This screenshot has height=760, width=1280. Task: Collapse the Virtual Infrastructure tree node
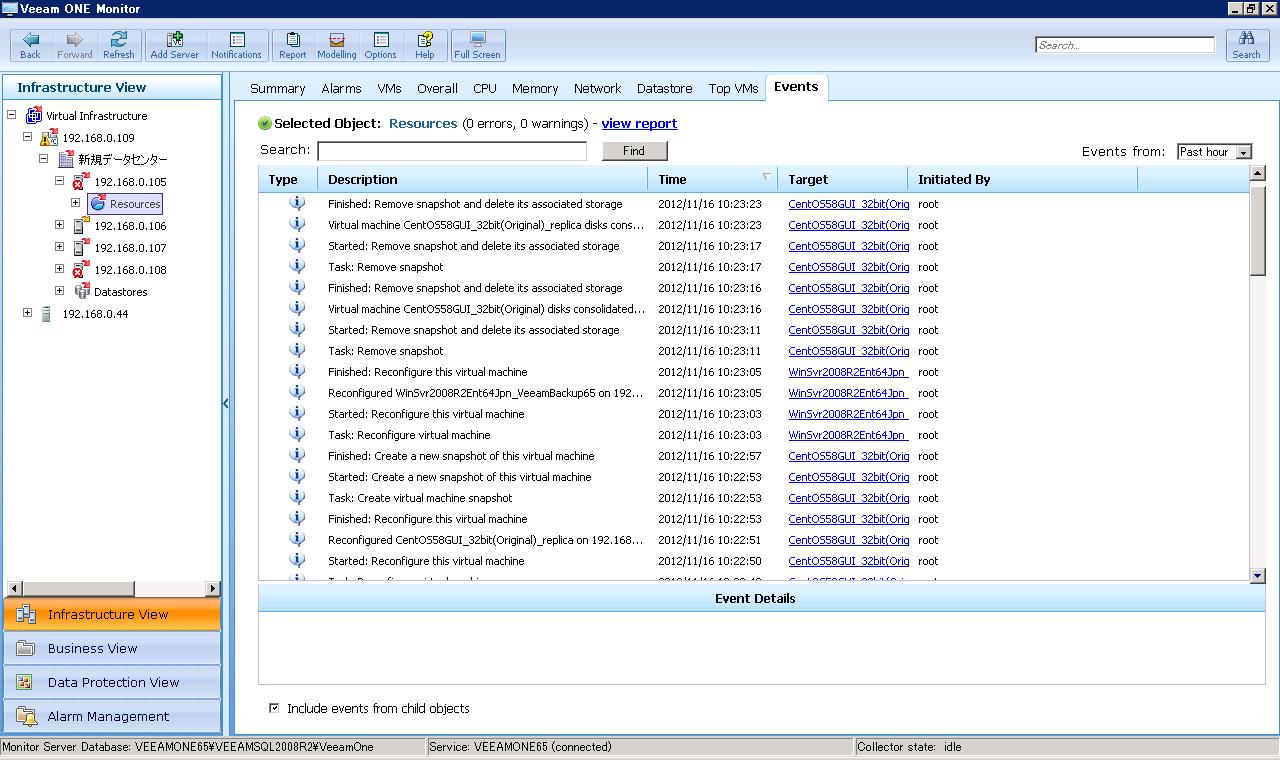click(x=12, y=115)
